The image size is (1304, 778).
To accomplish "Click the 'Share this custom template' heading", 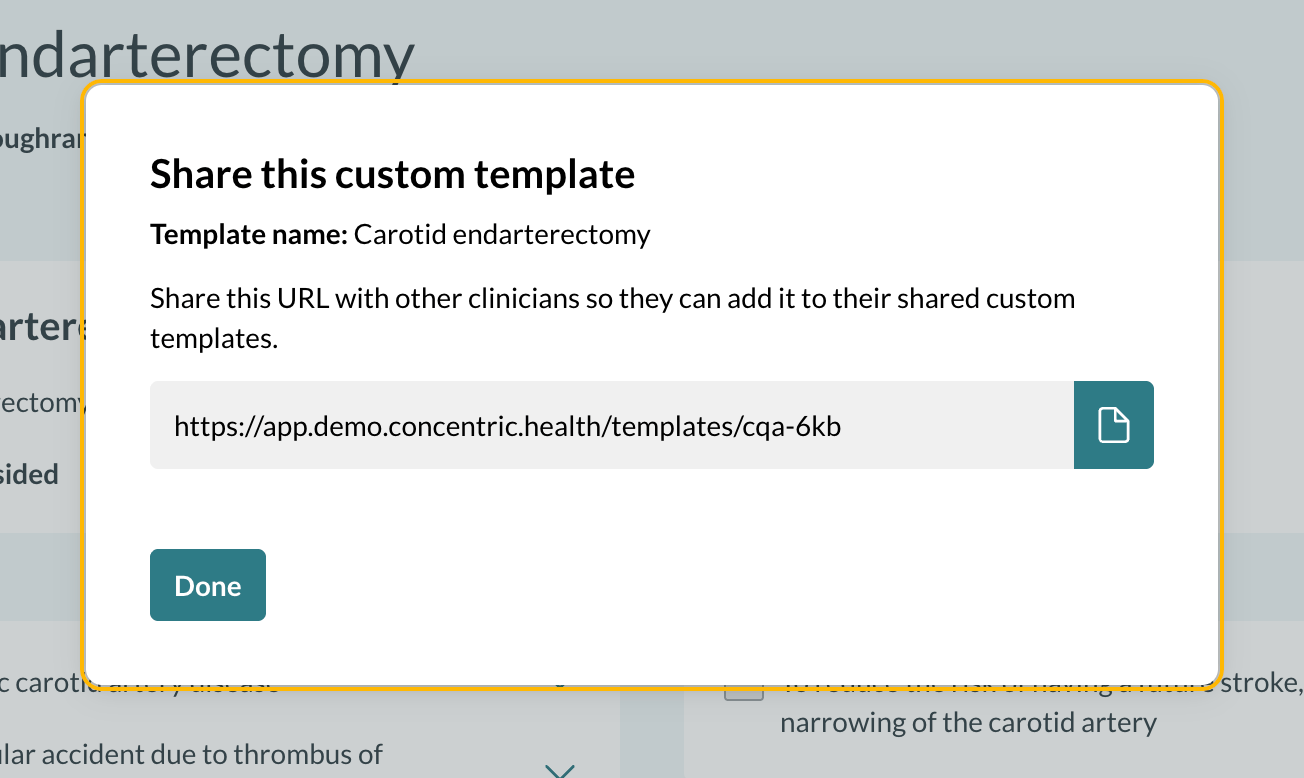I will (x=392, y=174).
